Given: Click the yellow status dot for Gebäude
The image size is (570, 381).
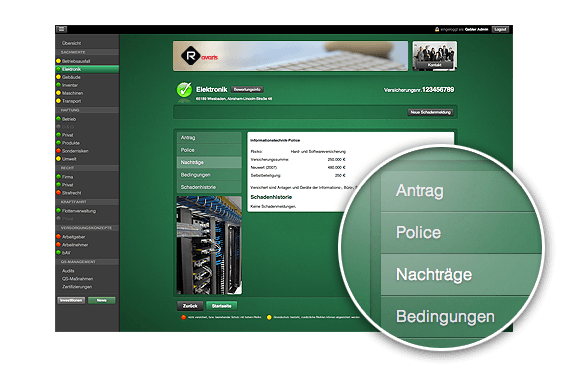Looking at the screenshot, I should pos(58,77).
